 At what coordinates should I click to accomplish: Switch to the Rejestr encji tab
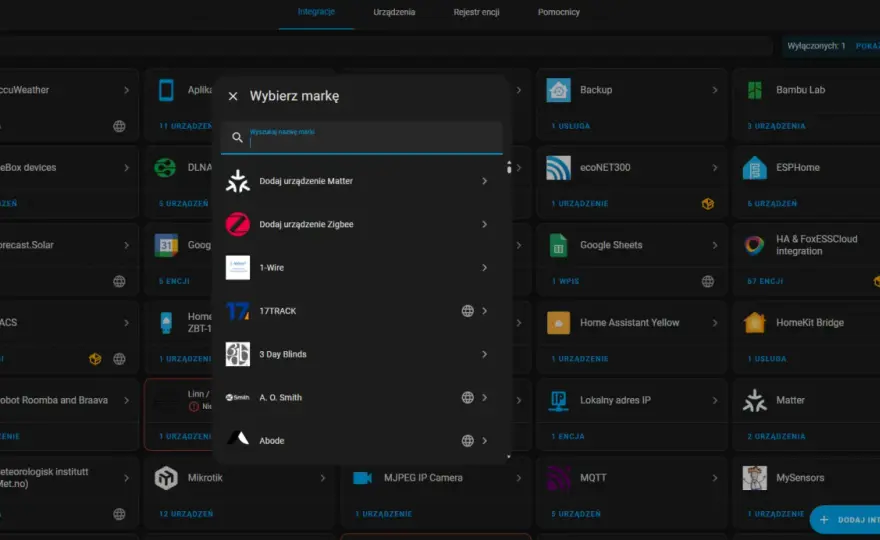[476, 12]
